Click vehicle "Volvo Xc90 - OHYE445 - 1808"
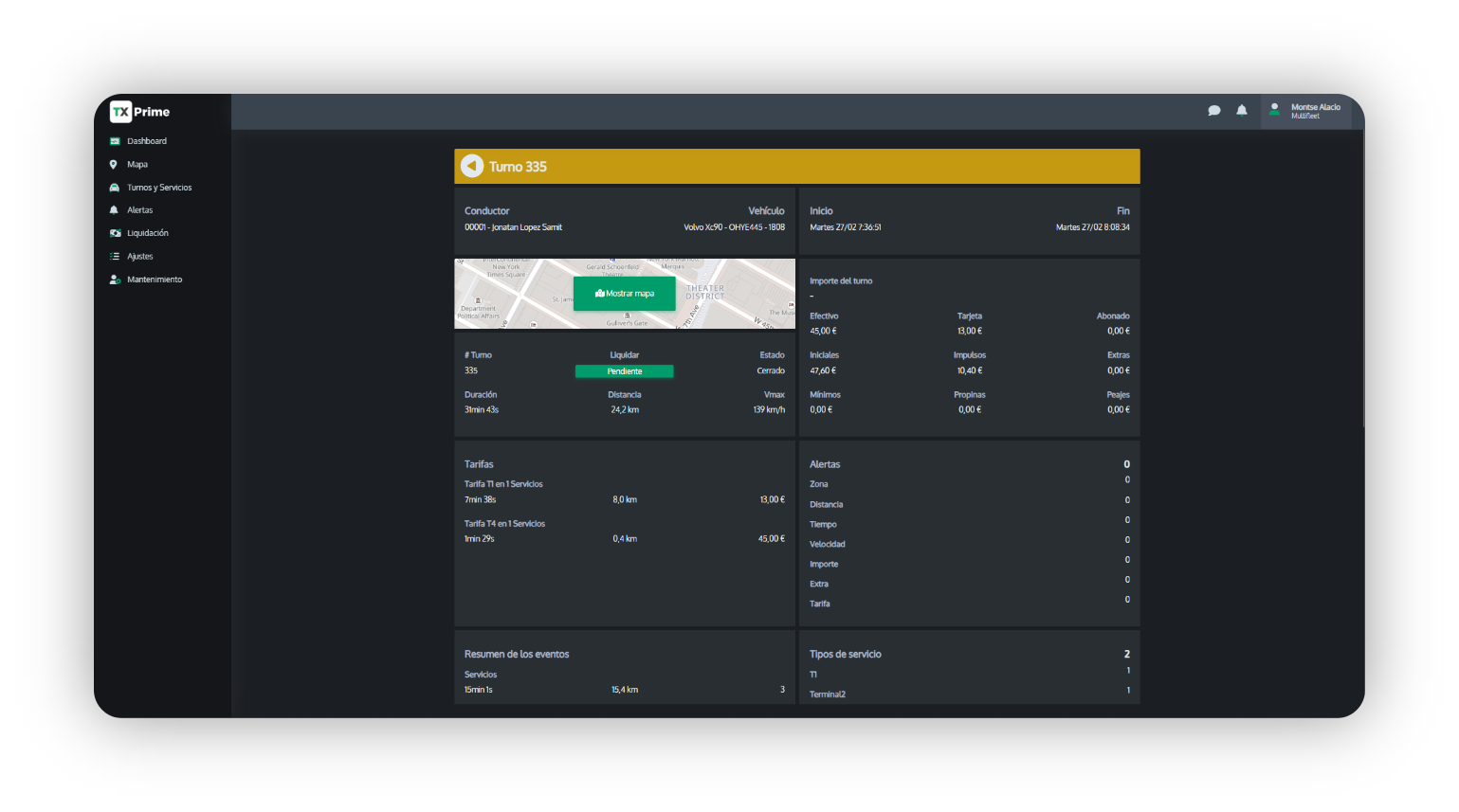The height and width of the screenshot is (812, 1459). (735, 227)
